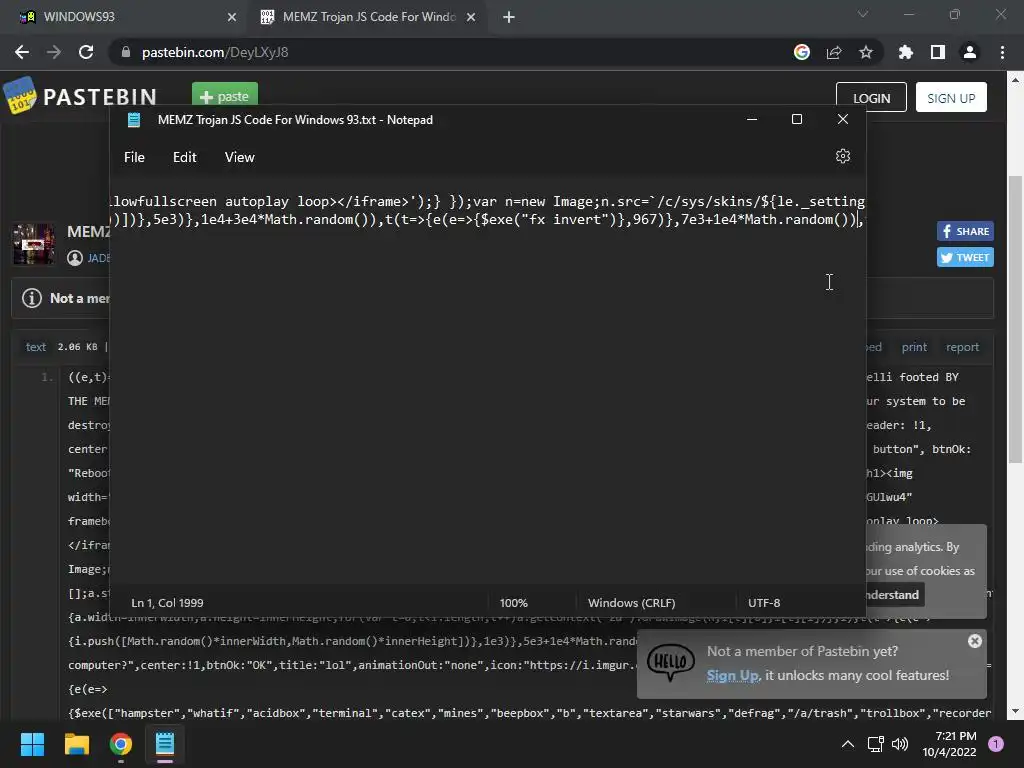Open the notification badge in taskbar
1024x768 pixels.
[996, 744]
